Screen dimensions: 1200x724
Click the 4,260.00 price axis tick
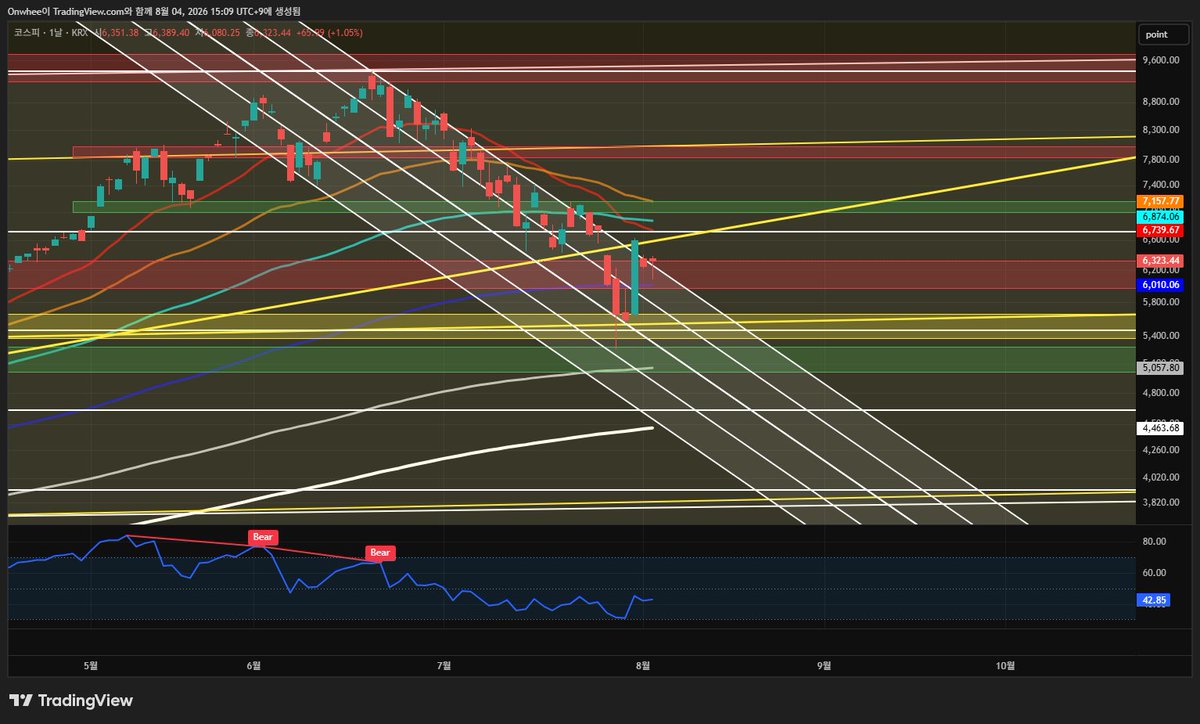click(x=1162, y=449)
